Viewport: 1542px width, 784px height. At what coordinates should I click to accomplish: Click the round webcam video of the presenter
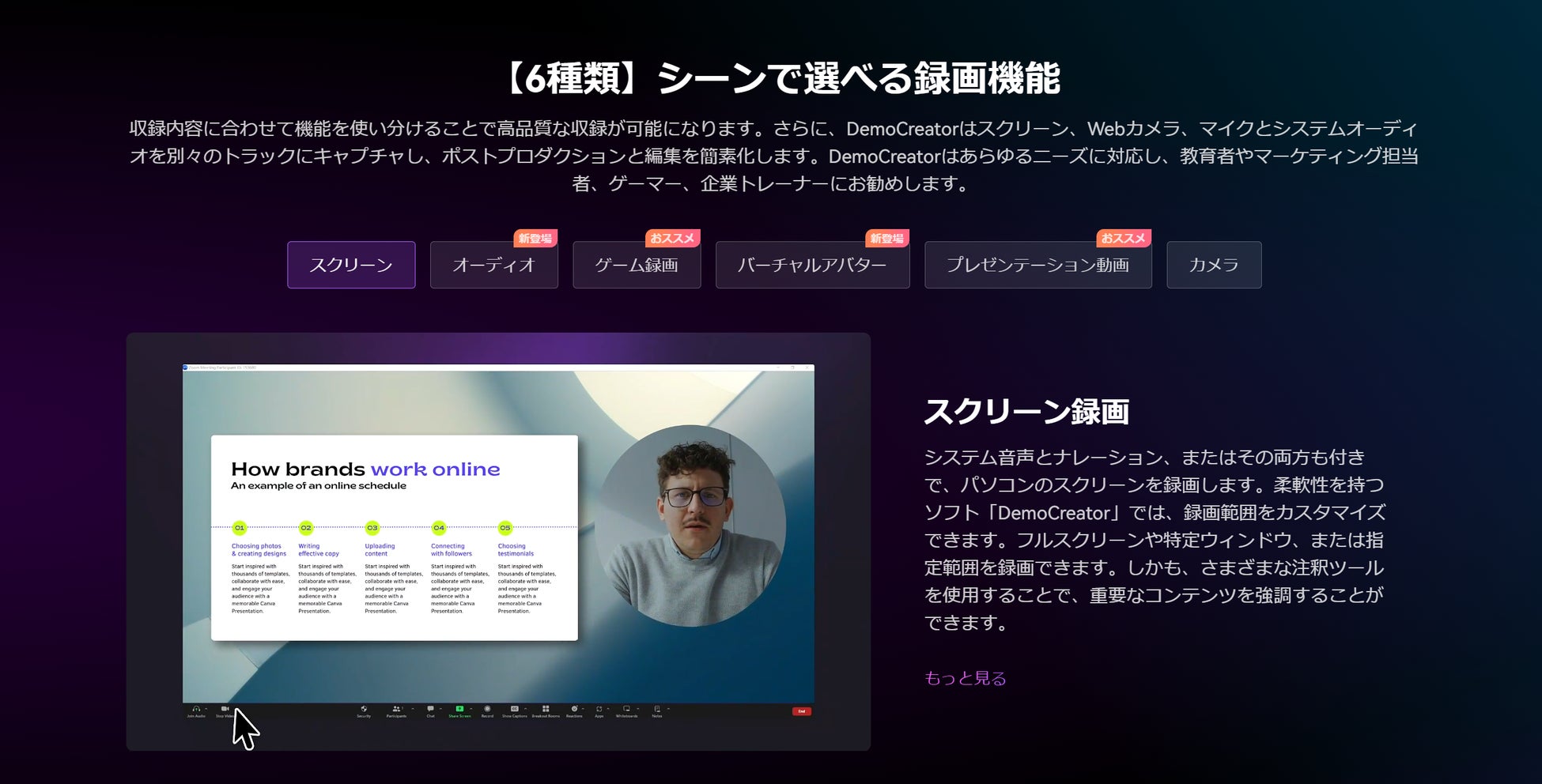[690, 526]
